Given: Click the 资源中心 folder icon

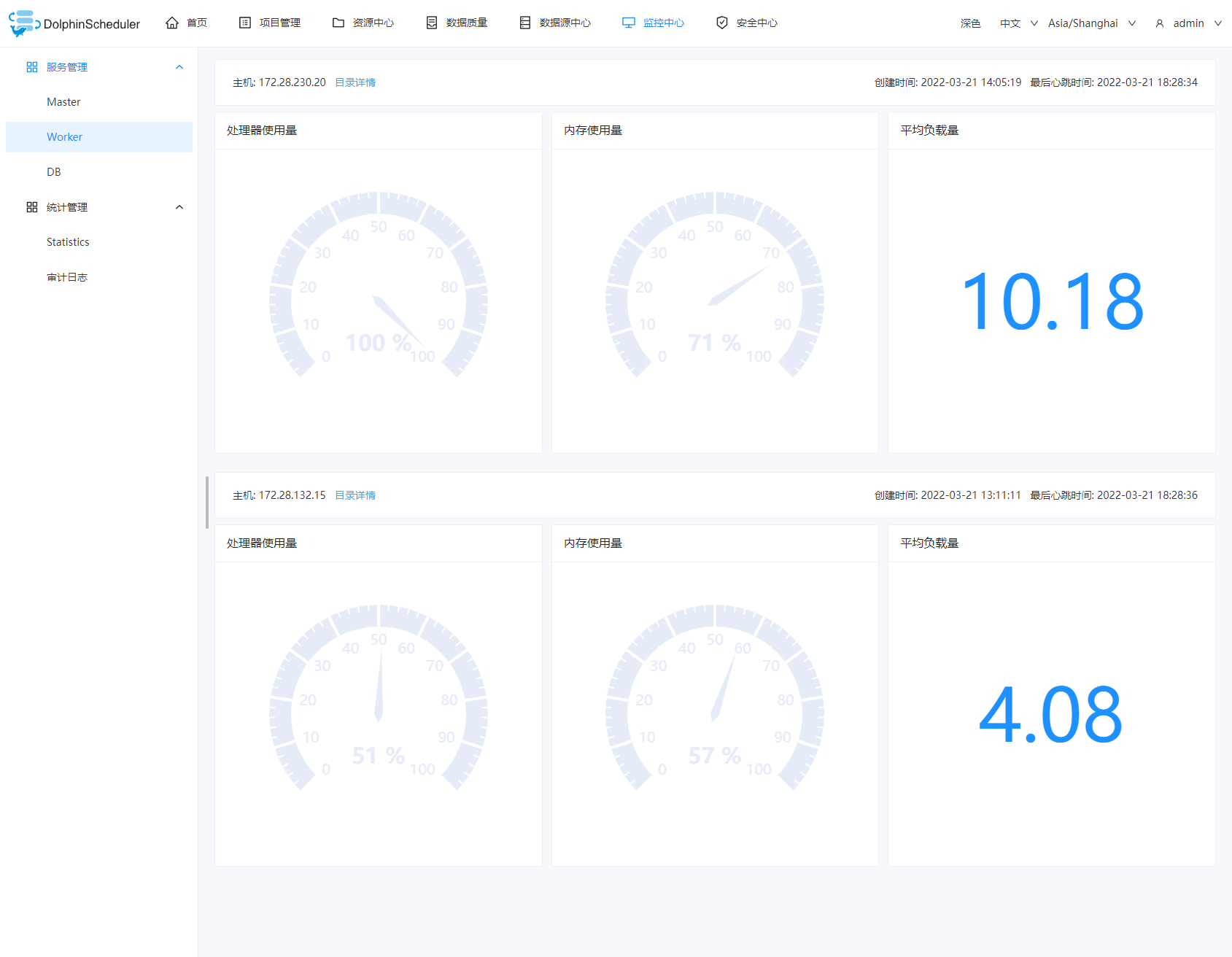Looking at the screenshot, I should (x=338, y=23).
